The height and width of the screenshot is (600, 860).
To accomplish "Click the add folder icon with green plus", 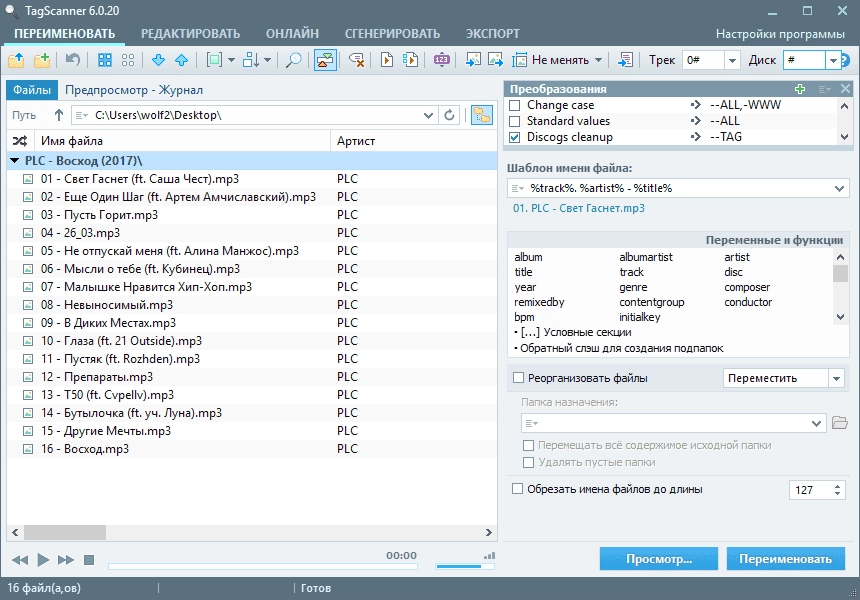I will (42, 60).
